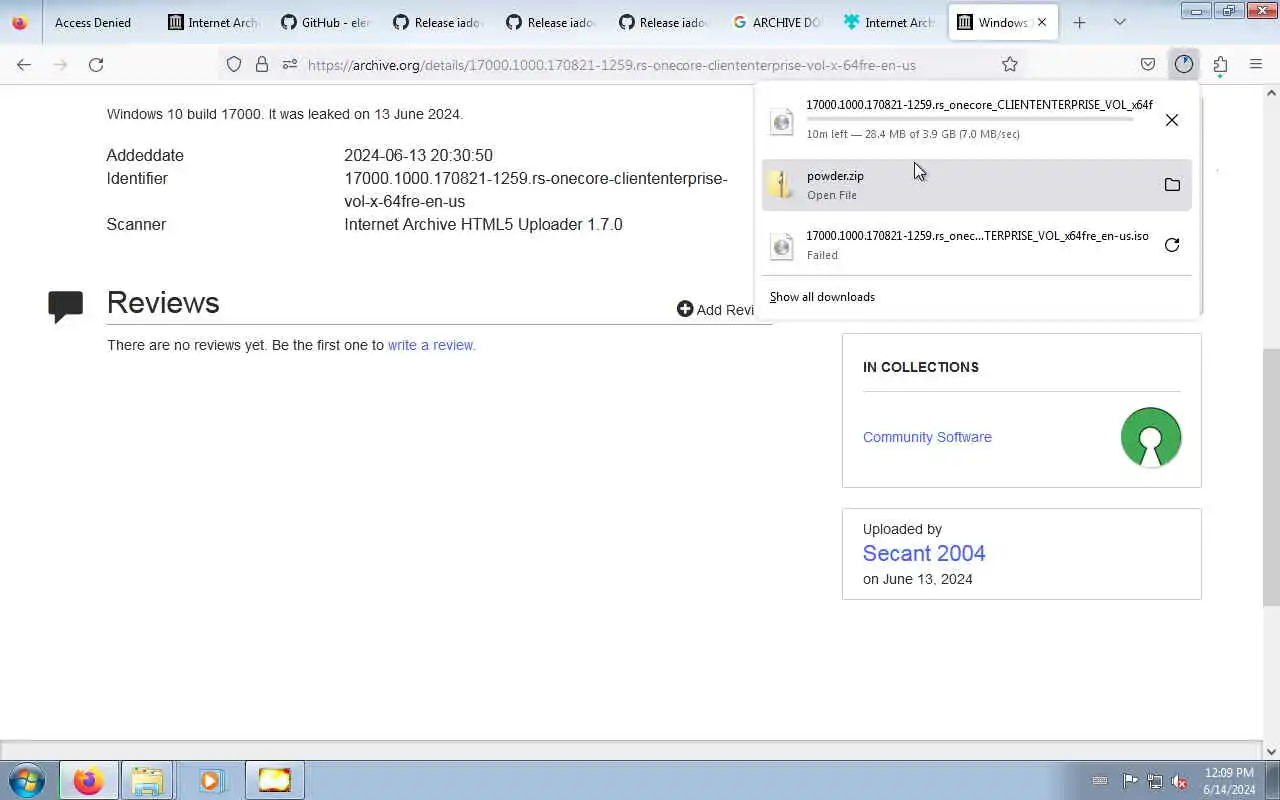Show site security info via the padlock icon
Image resolution: width=1280 pixels, height=800 pixels.
pos(262,64)
